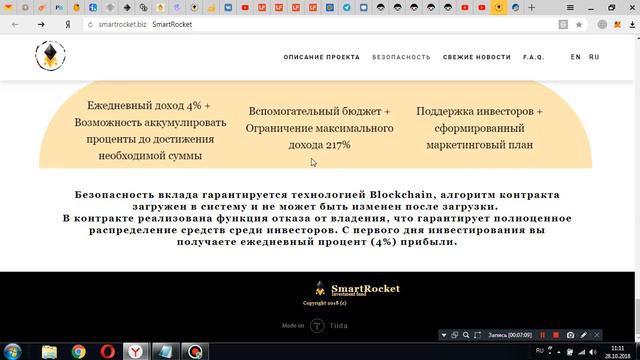
Task: Close the recorder toolbar
Action: coord(597,335)
